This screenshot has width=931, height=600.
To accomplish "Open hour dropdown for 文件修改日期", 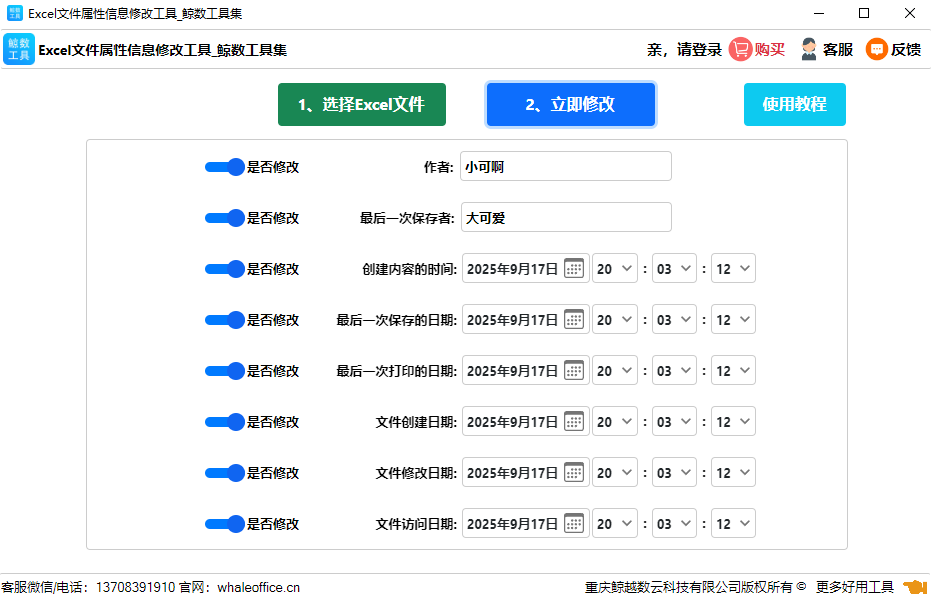I will click(615, 472).
